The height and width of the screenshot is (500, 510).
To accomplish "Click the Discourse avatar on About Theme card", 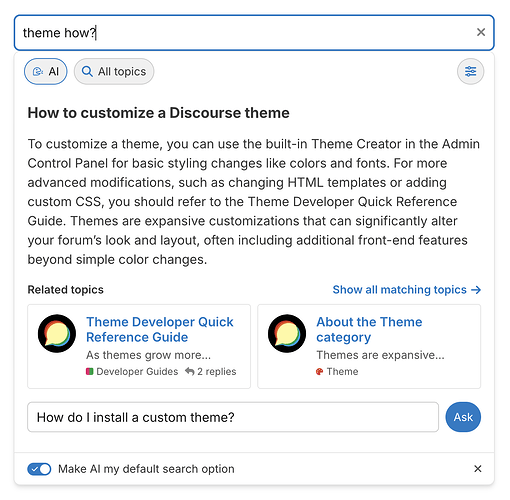I will (x=287, y=333).
